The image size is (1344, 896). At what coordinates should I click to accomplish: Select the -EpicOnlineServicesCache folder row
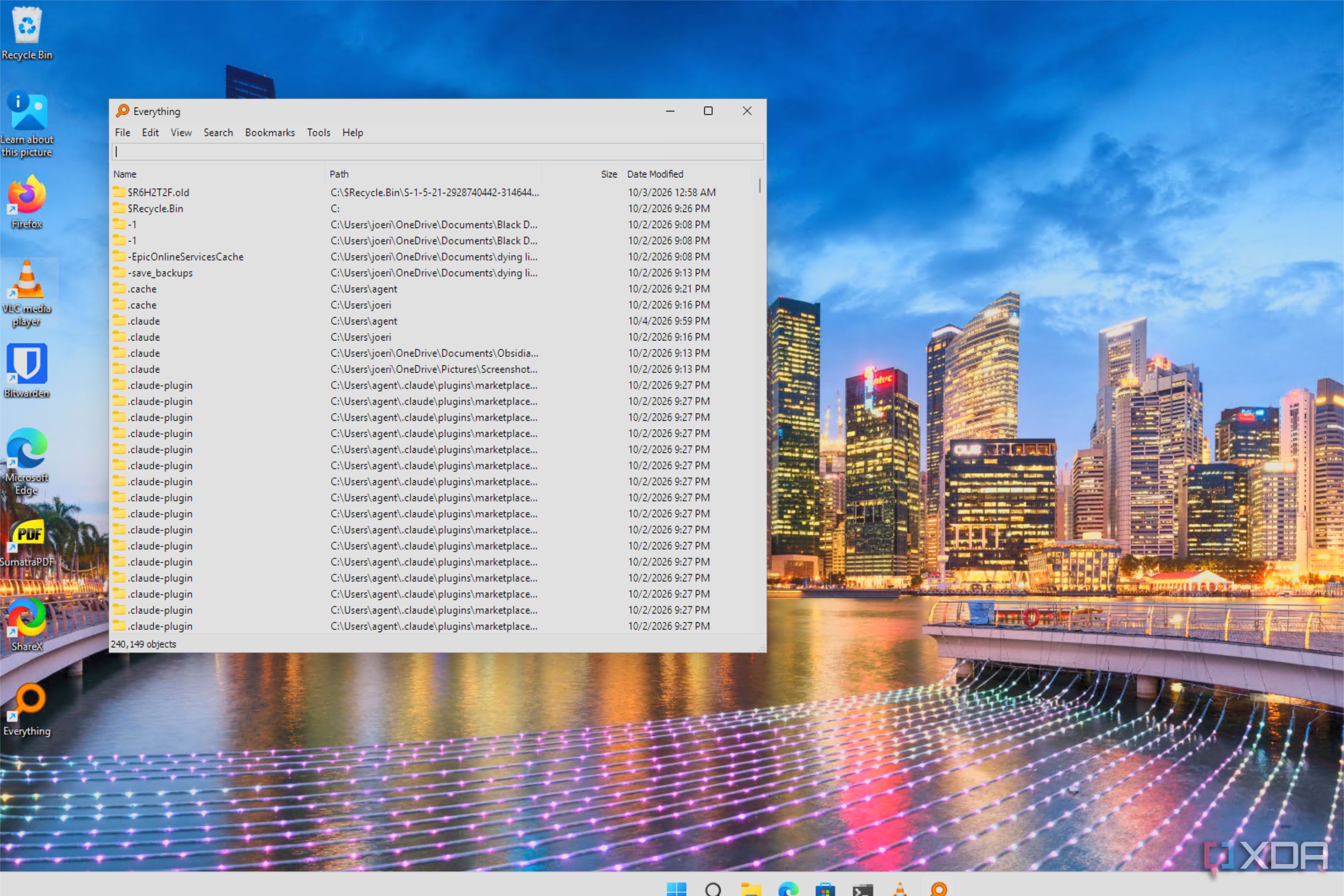tap(432, 257)
